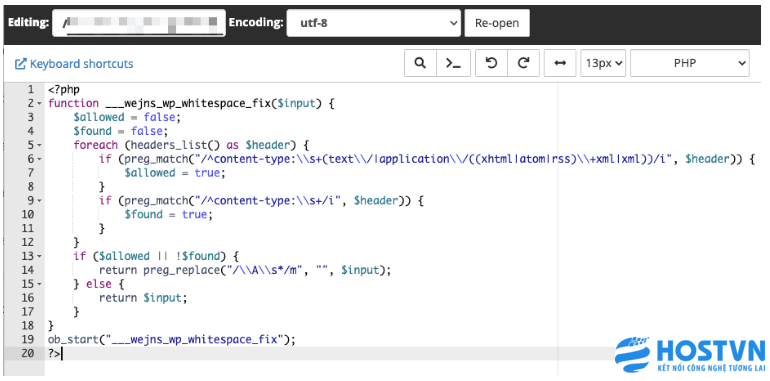This screenshot has width=770, height=381.
Task: Toggle line wrap arrows icon
Action: click(x=560, y=63)
